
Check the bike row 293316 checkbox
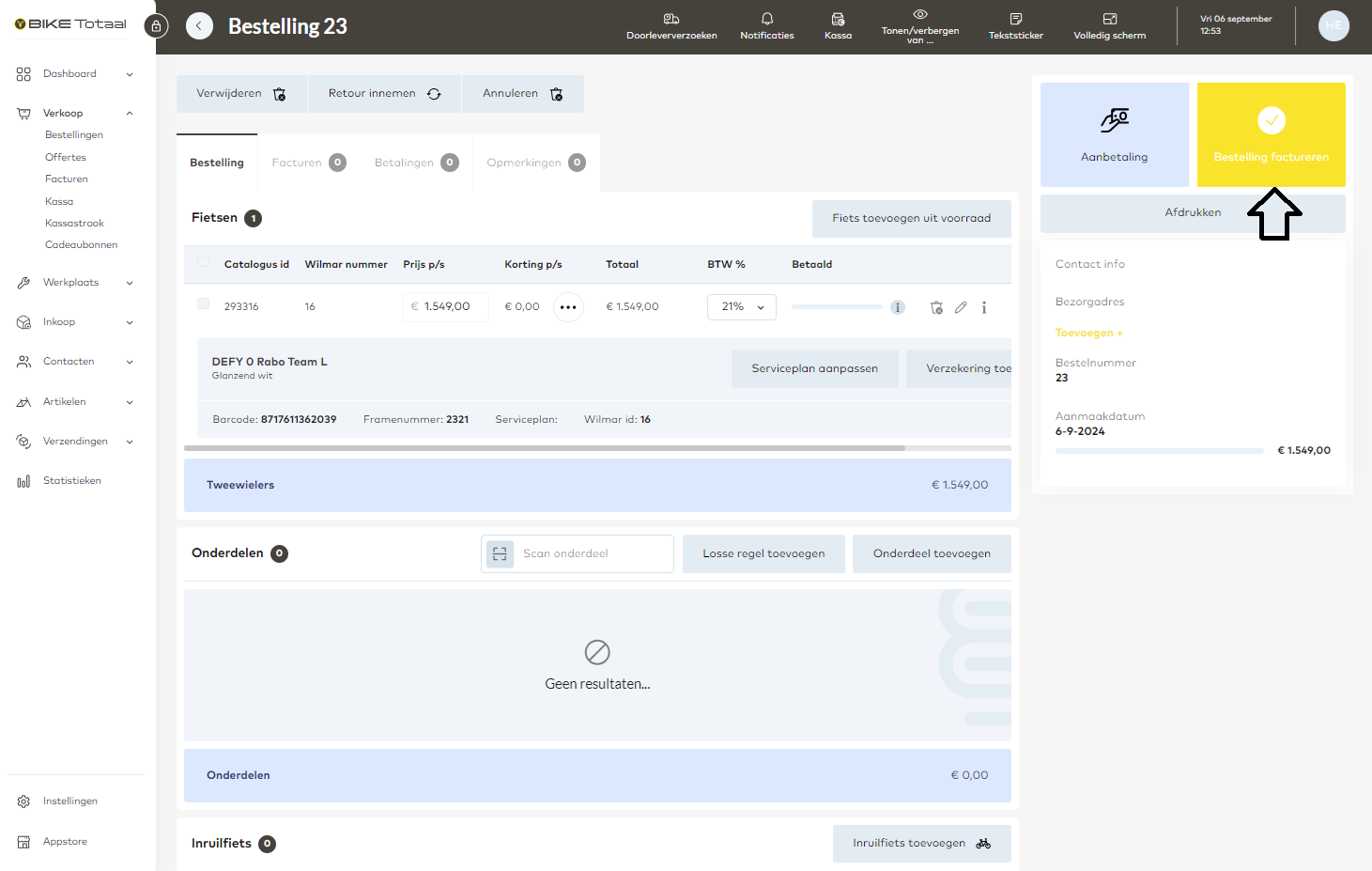(x=203, y=303)
